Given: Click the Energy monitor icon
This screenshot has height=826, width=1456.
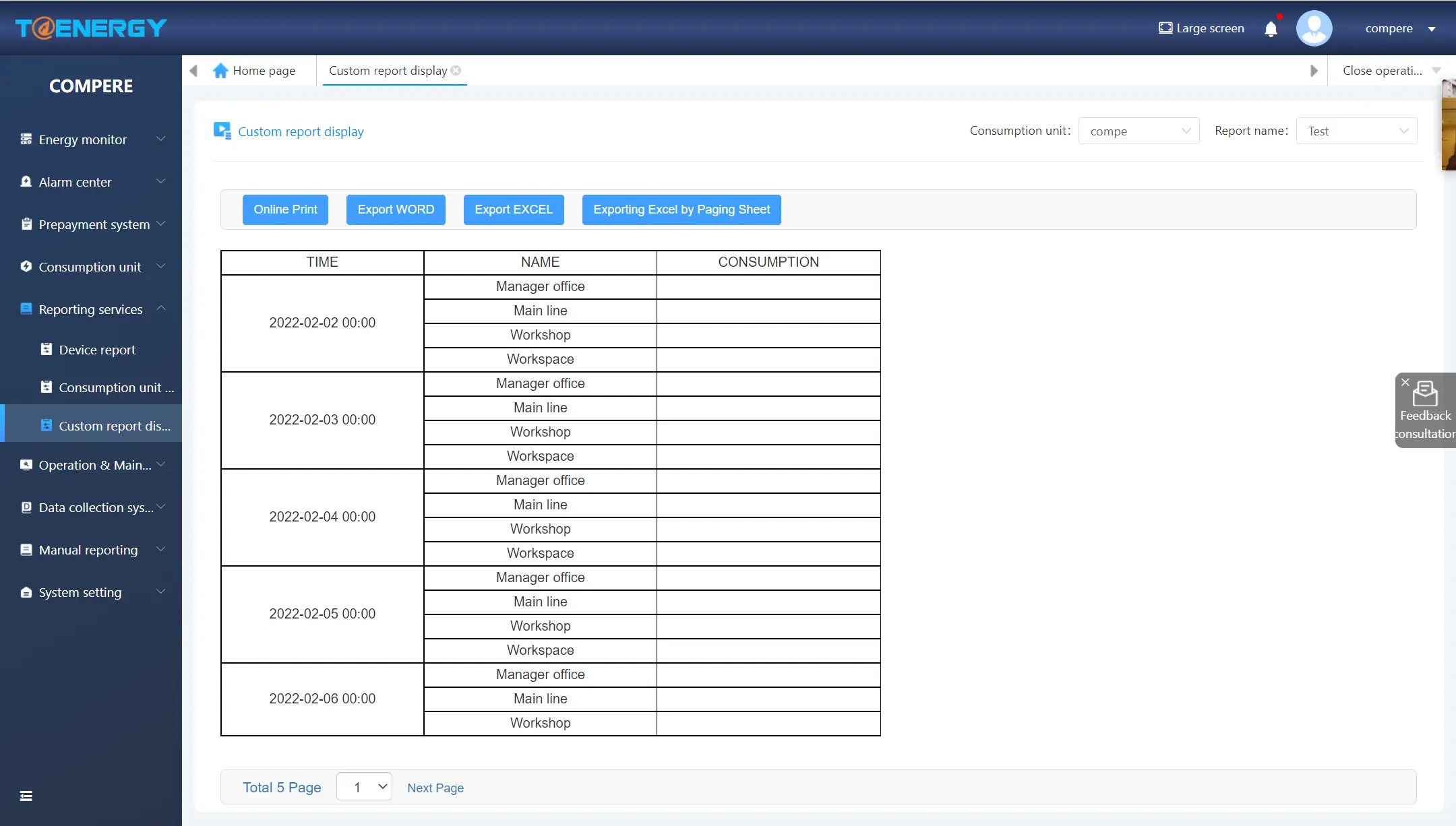Looking at the screenshot, I should [x=26, y=139].
